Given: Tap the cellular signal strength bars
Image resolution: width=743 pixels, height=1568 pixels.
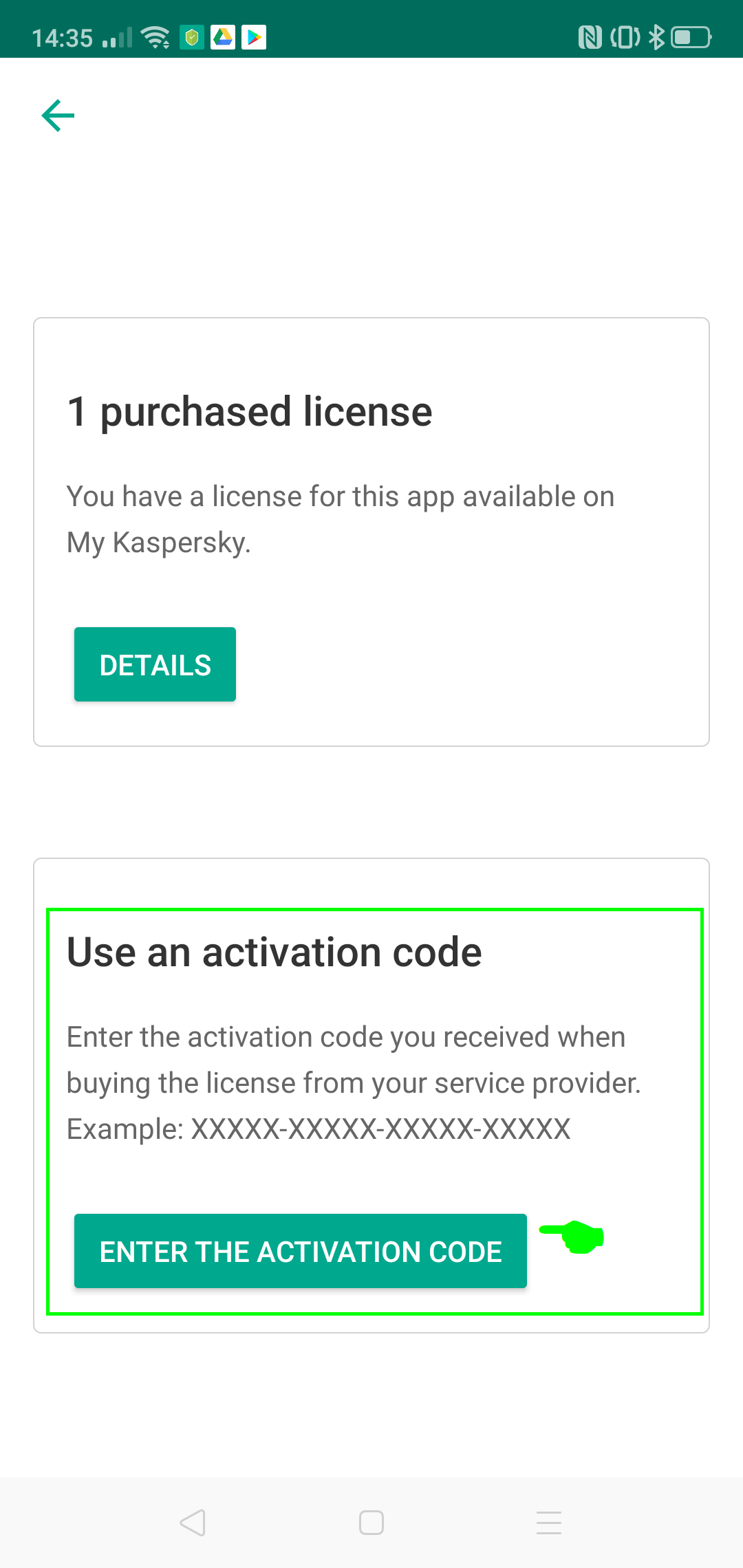Looking at the screenshot, I should pyautogui.click(x=117, y=39).
